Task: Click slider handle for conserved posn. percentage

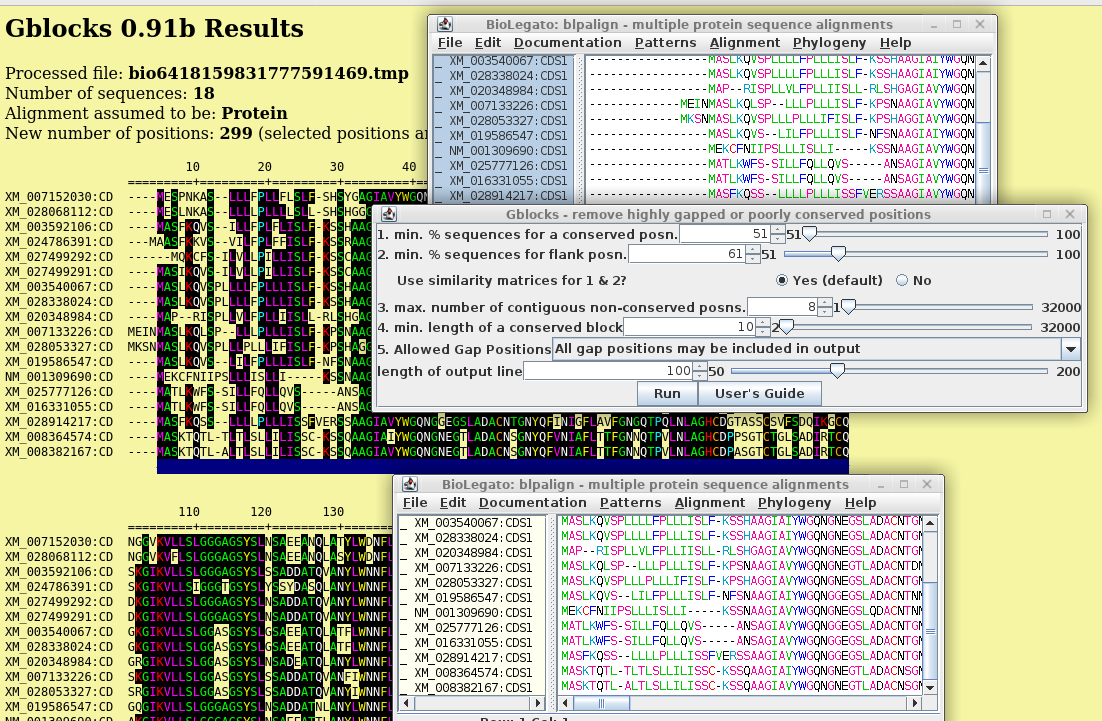Action: tap(810, 234)
